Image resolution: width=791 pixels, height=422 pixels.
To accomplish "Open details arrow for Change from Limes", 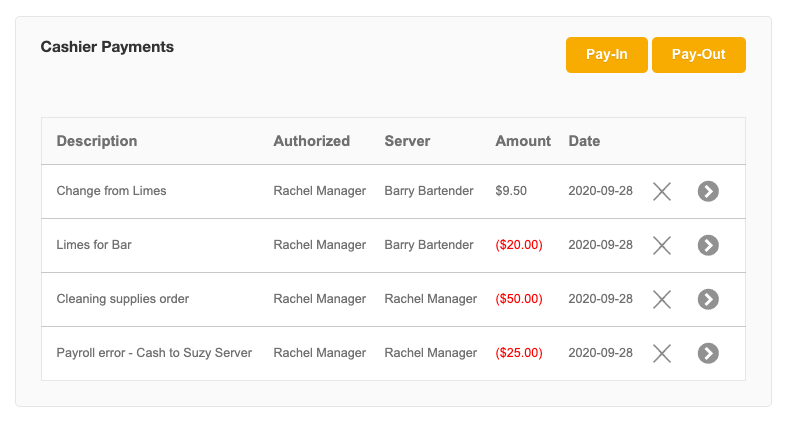I will click(708, 191).
